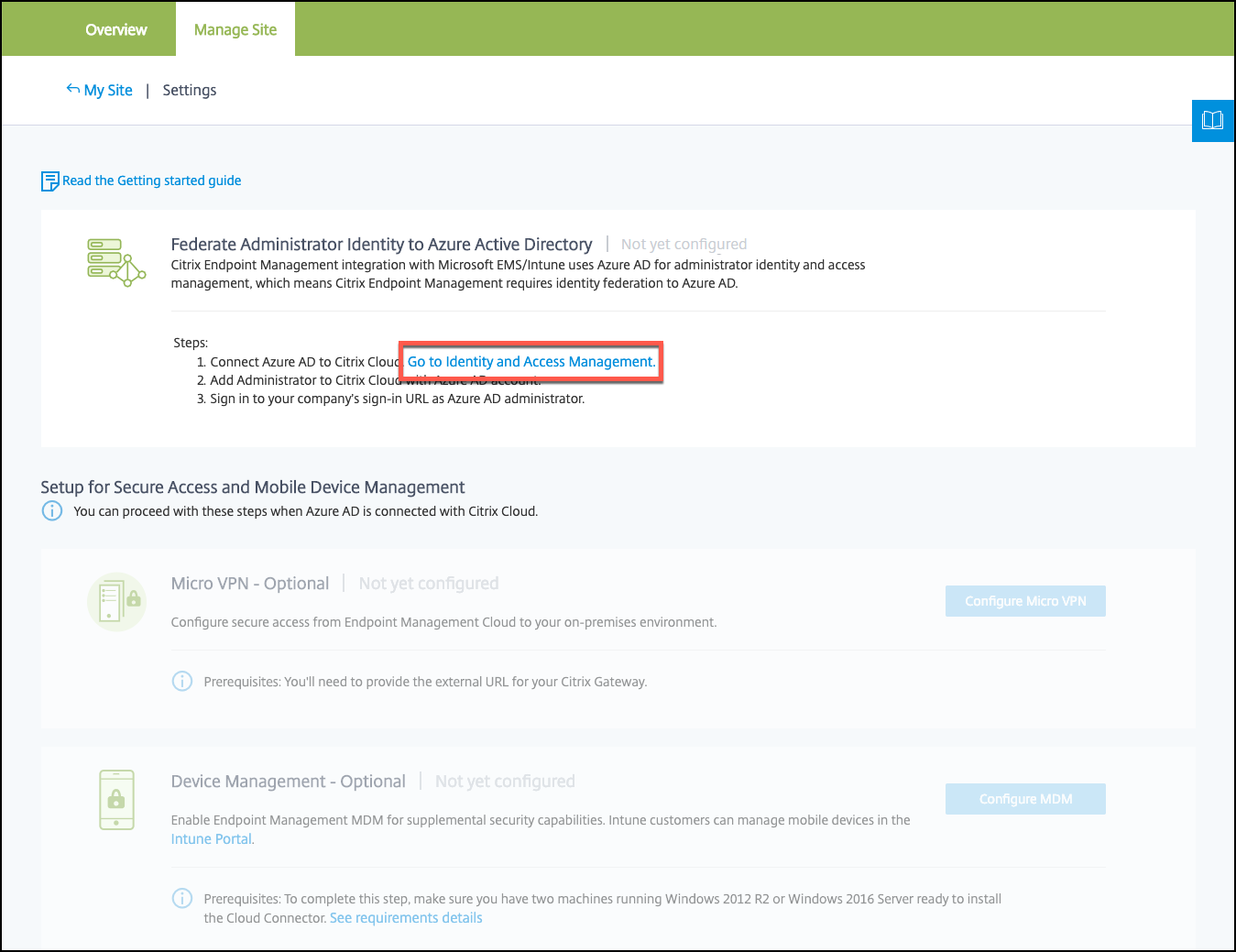Open the Intune Portal link
The width and height of the screenshot is (1236, 952).
213,839
